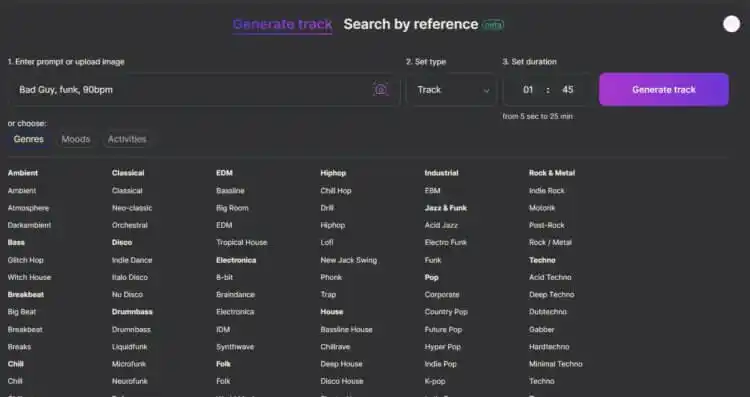The height and width of the screenshot is (397, 750).
Task: Choose the Disco House genre
Action: 342,381
